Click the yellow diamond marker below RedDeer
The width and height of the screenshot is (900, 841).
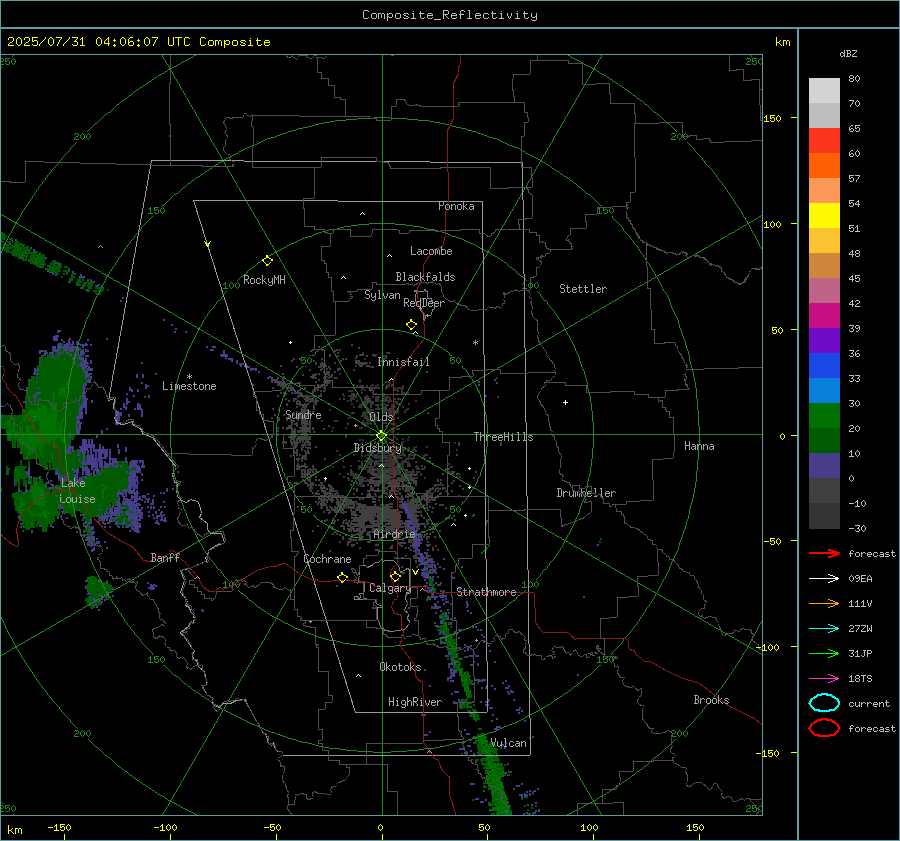[x=412, y=325]
